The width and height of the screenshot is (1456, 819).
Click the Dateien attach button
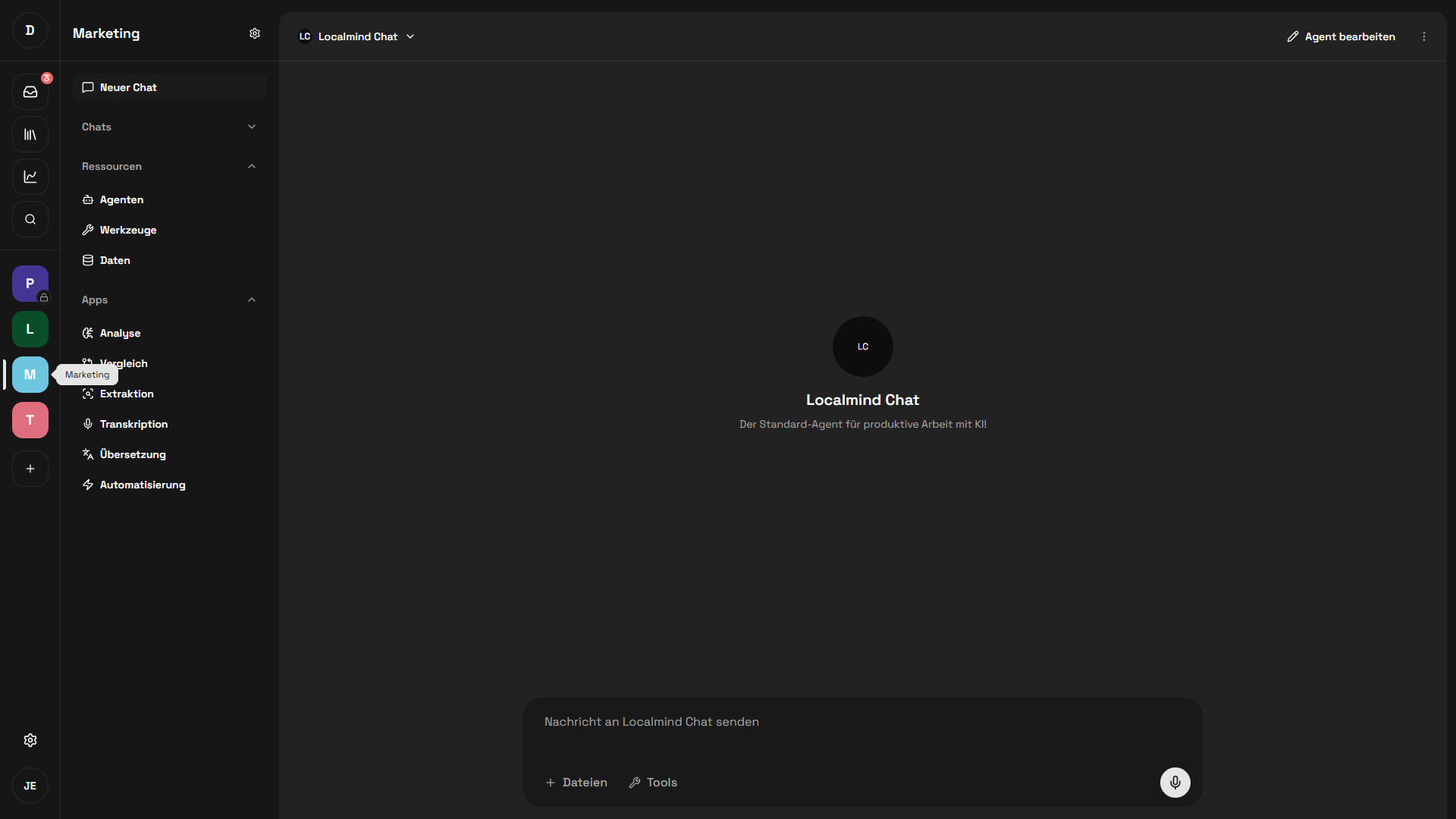576,782
